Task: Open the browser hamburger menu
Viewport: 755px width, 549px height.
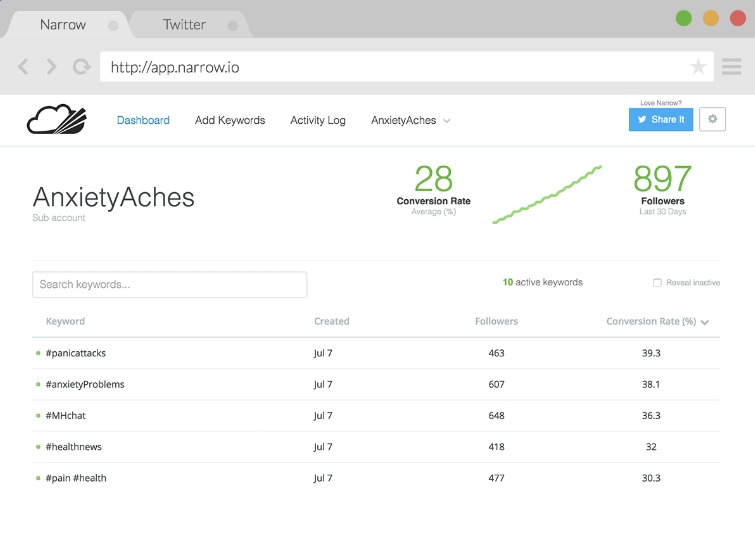Action: pos(731,66)
